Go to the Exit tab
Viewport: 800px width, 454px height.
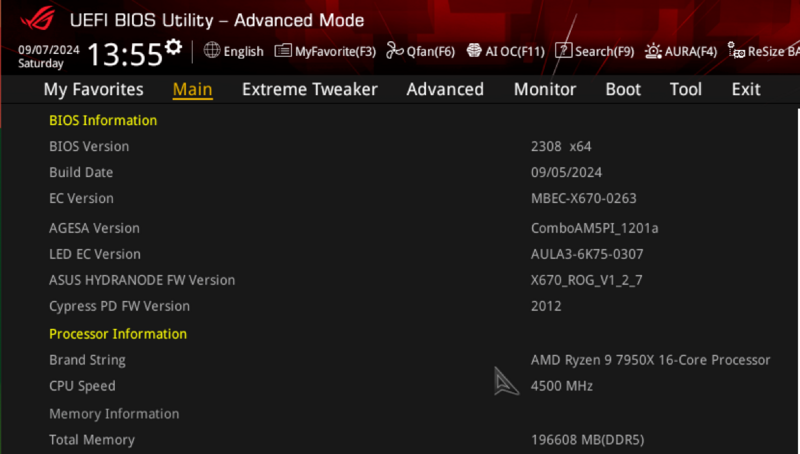pos(746,89)
